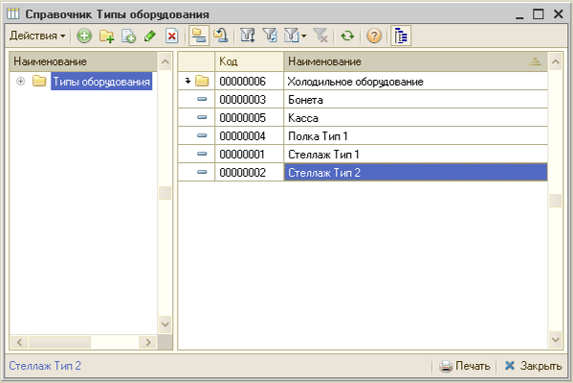The width and height of the screenshot is (573, 383).
Task: Set filter and sorting icon
Action: 247,36
